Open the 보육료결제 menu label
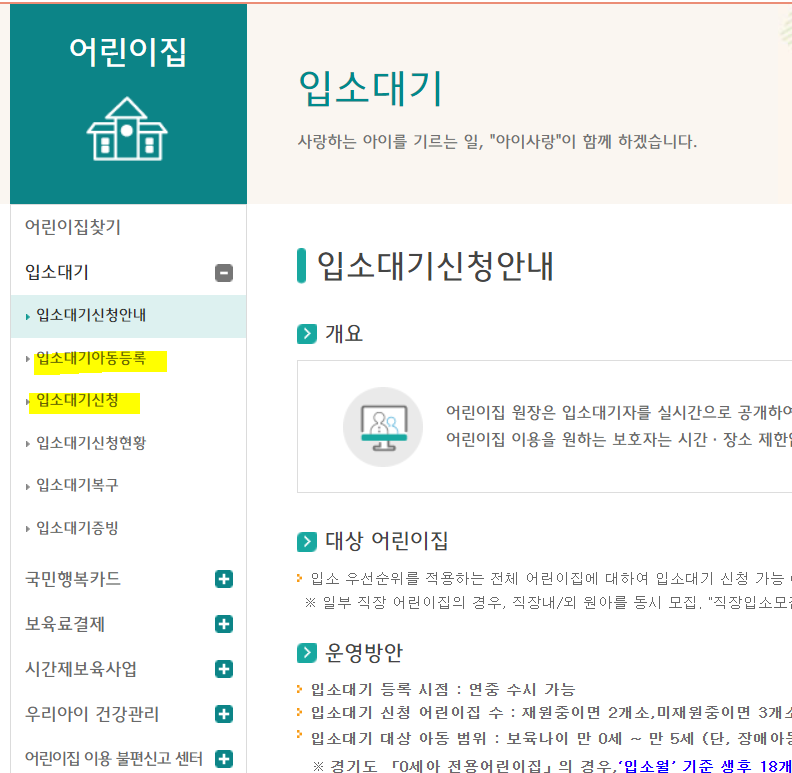 [65, 624]
